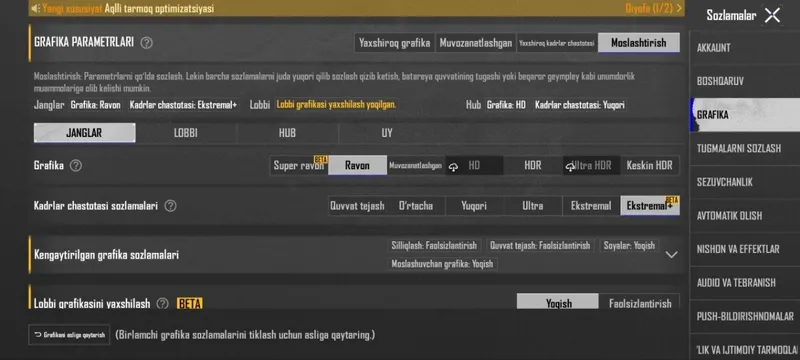Image resolution: width=800 pixels, height=360 pixels.
Task: Close the Sozlamalar panel with X
Action: point(772,15)
